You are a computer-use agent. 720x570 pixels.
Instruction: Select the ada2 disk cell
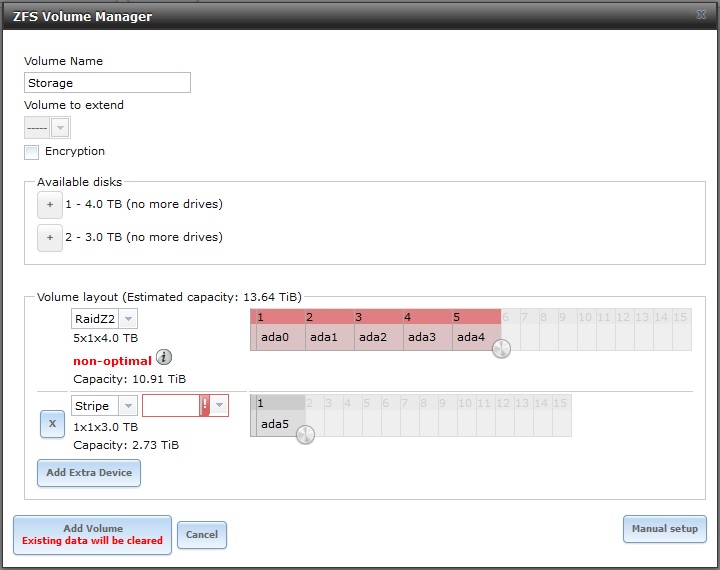pyautogui.click(x=379, y=338)
